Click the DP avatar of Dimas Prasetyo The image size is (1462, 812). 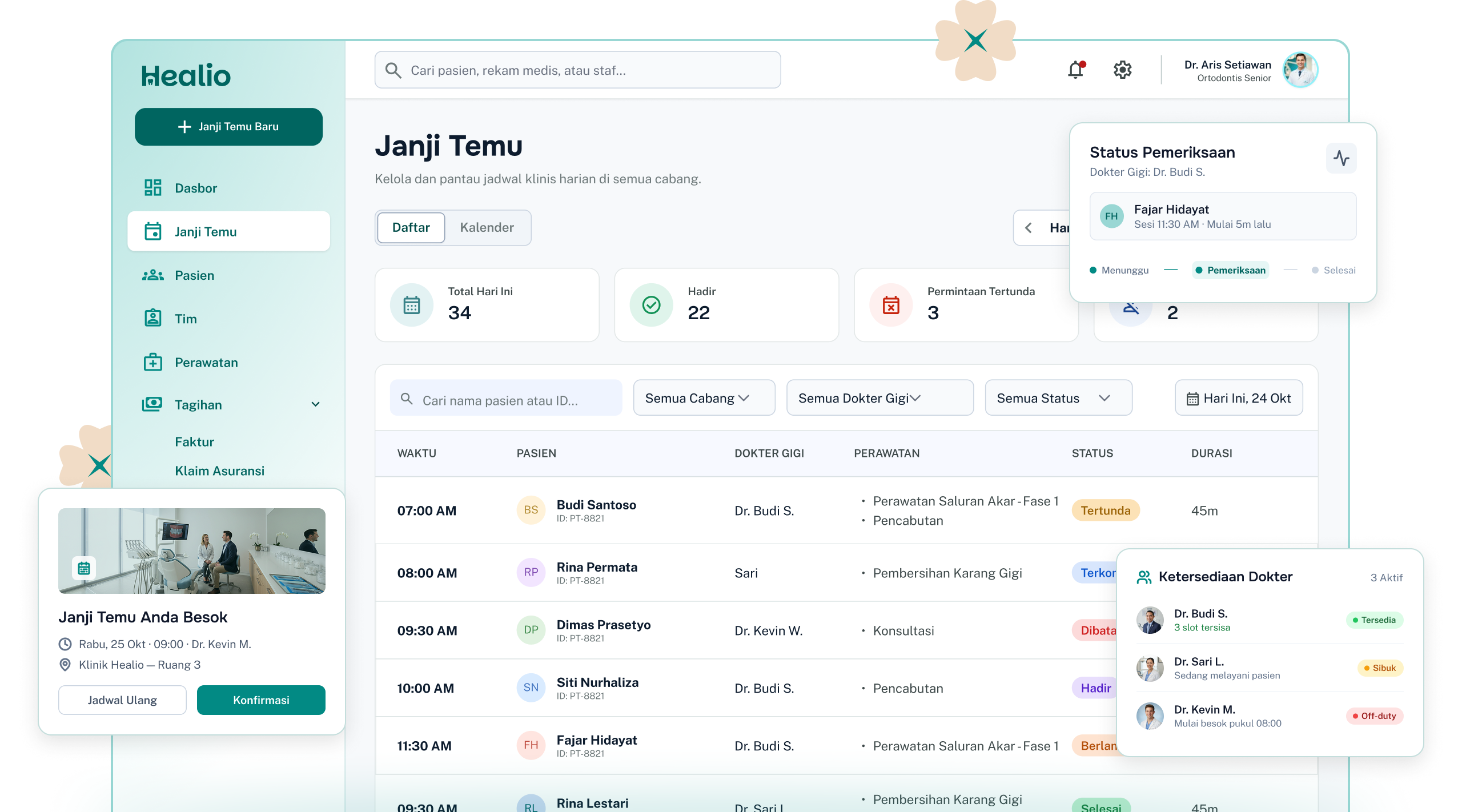pyautogui.click(x=531, y=630)
